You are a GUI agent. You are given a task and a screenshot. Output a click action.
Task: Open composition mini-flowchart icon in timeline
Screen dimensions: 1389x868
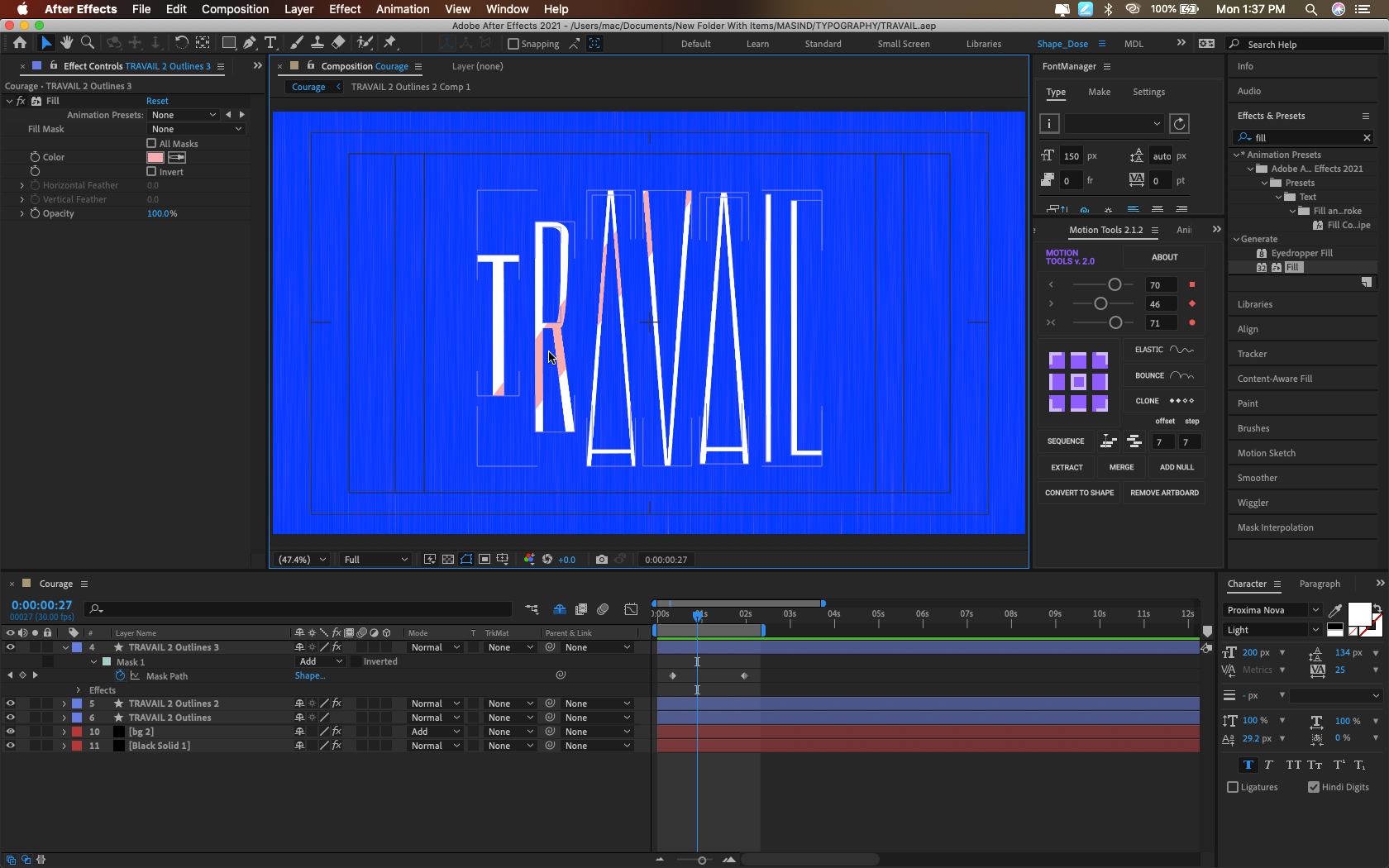[532, 609]
